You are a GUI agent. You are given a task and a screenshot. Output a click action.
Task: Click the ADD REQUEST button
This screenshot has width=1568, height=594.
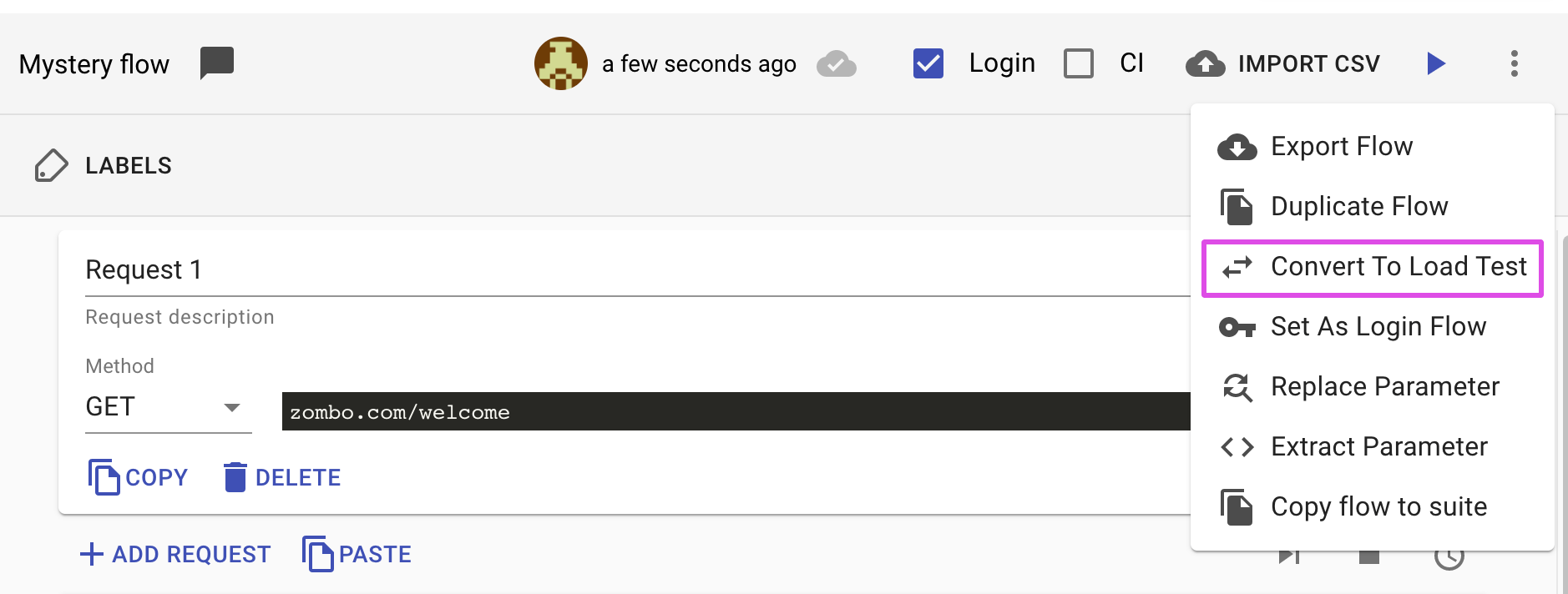click(175, 554)
